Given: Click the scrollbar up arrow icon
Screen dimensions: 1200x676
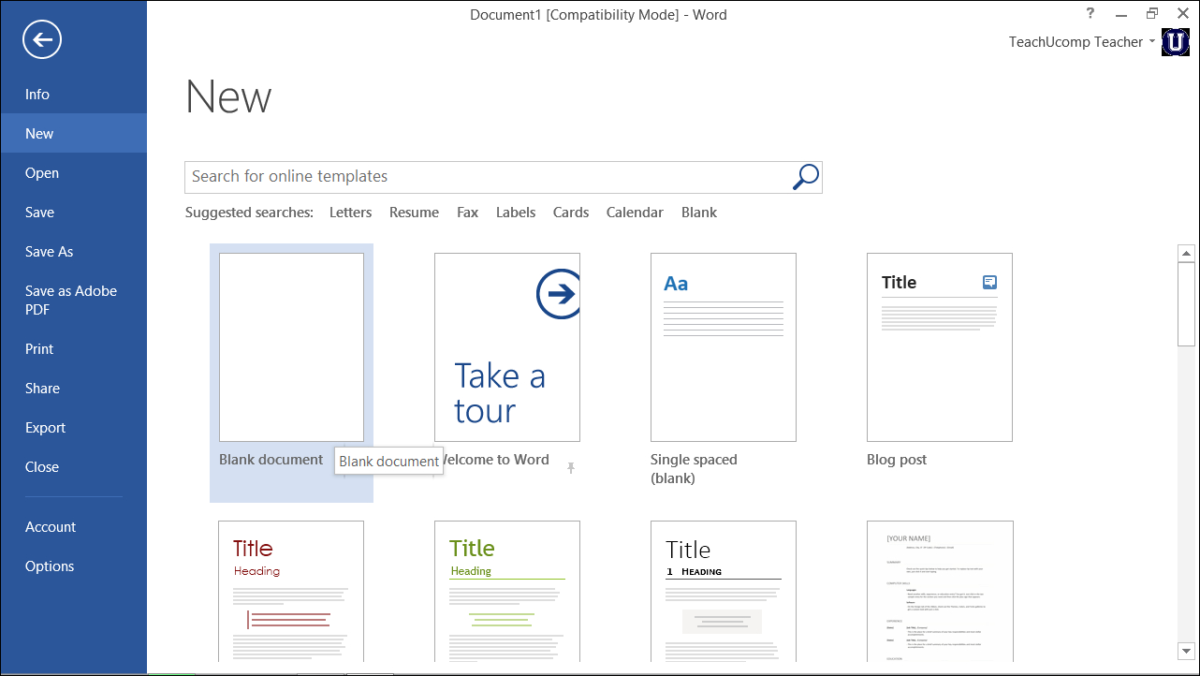Looking at the screenshot, I should point(1186,252).
